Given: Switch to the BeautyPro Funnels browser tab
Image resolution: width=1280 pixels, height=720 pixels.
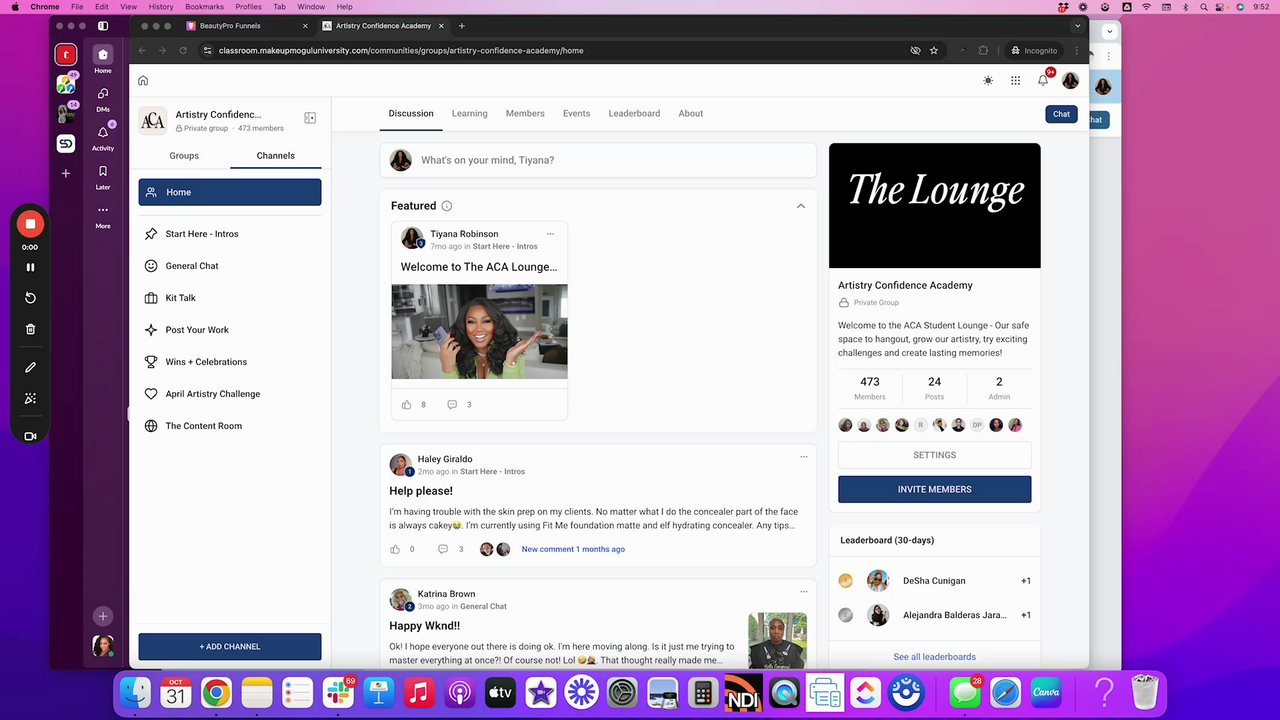Looking at the screenshot, I should tap(245, 26).
